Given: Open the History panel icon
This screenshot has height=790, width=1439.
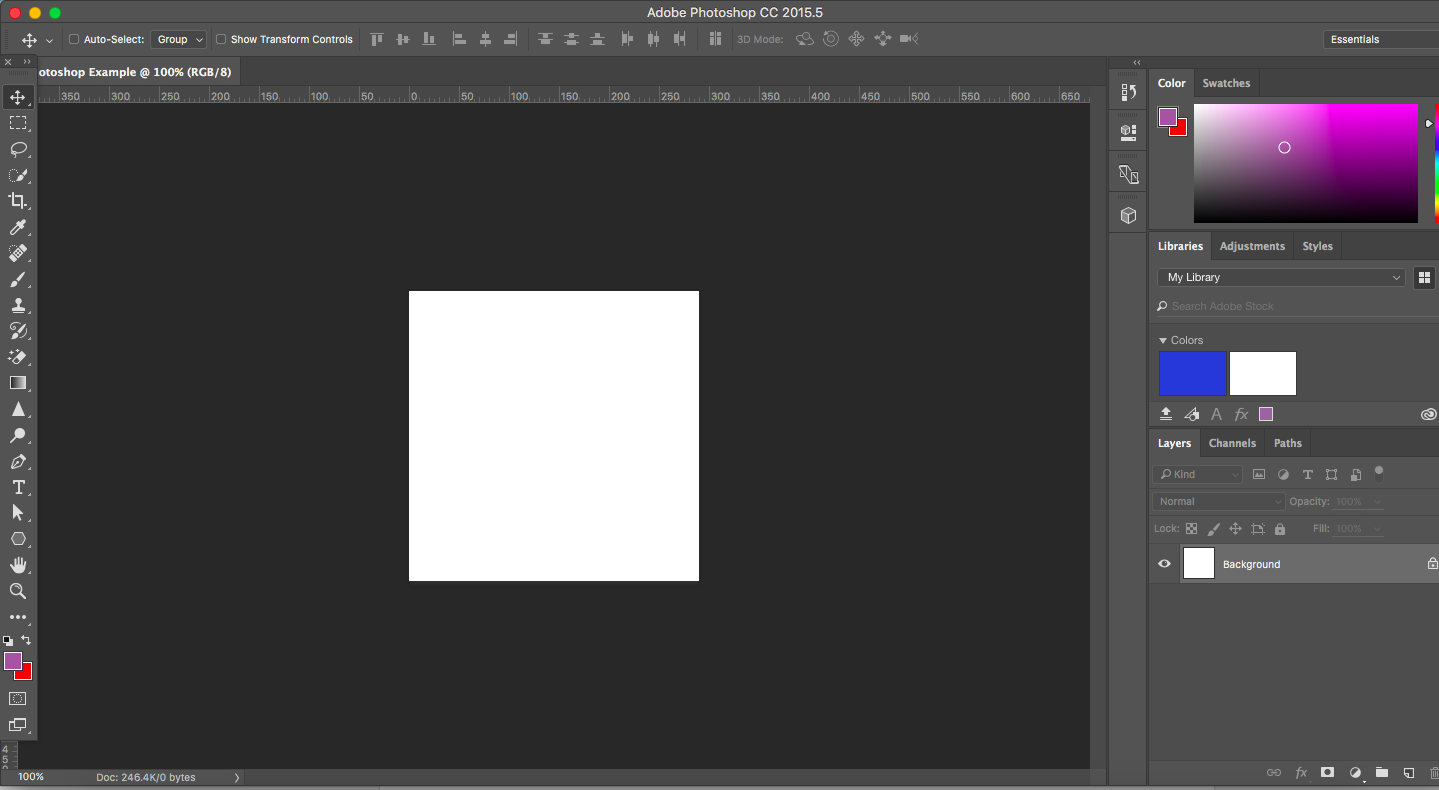Looking at the screenshot, I should pos(1129,92).
